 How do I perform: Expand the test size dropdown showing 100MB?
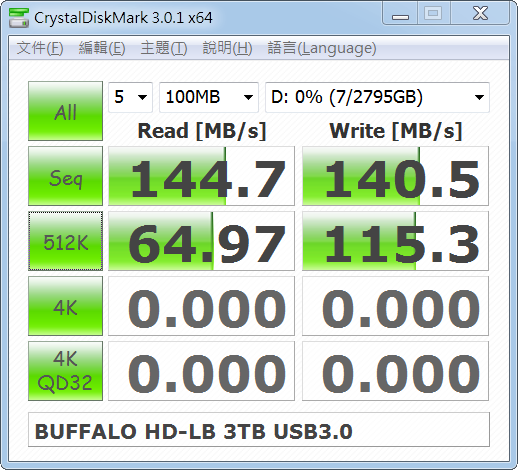(x=209, y=97)
